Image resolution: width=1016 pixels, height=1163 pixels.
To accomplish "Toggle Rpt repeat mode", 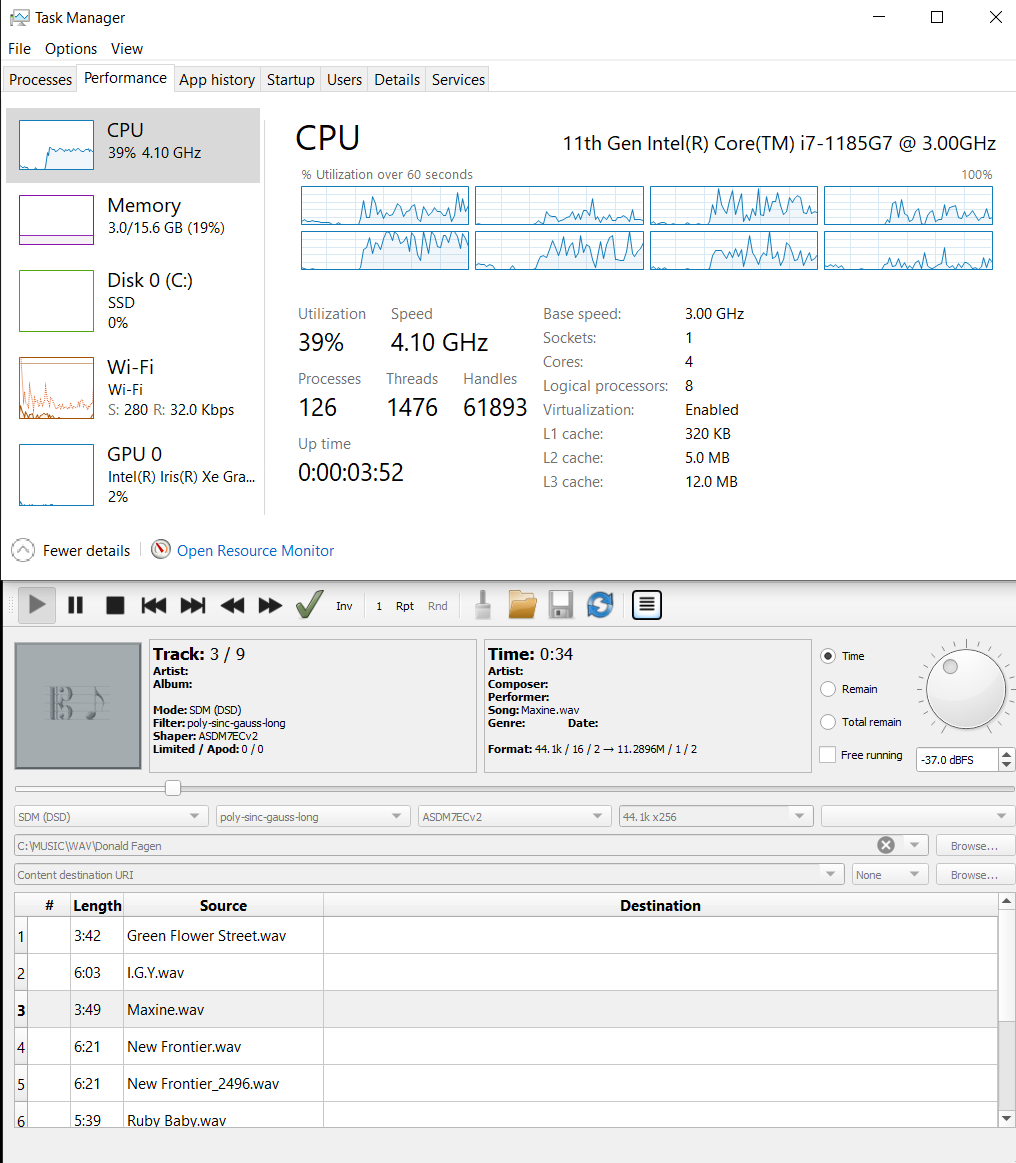I will [x=405, y=606].
